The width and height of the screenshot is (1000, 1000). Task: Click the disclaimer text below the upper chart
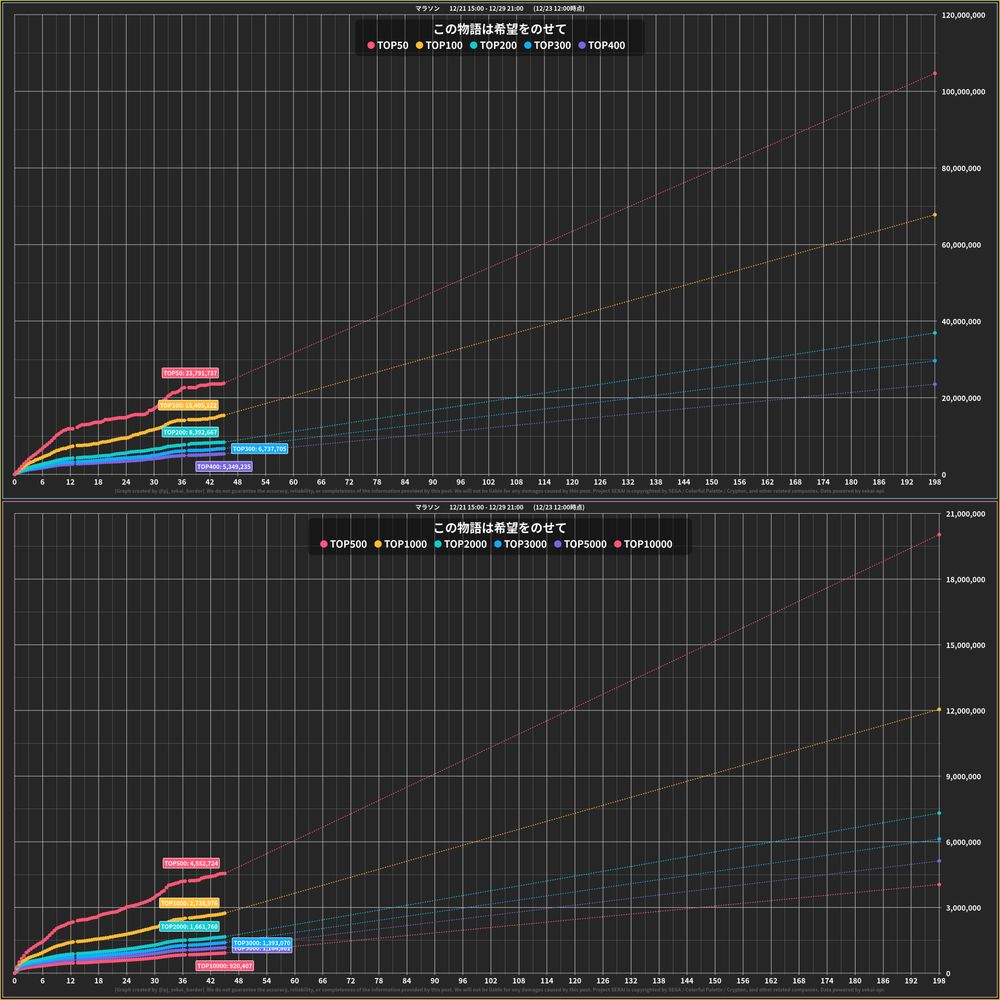(499, 491)
